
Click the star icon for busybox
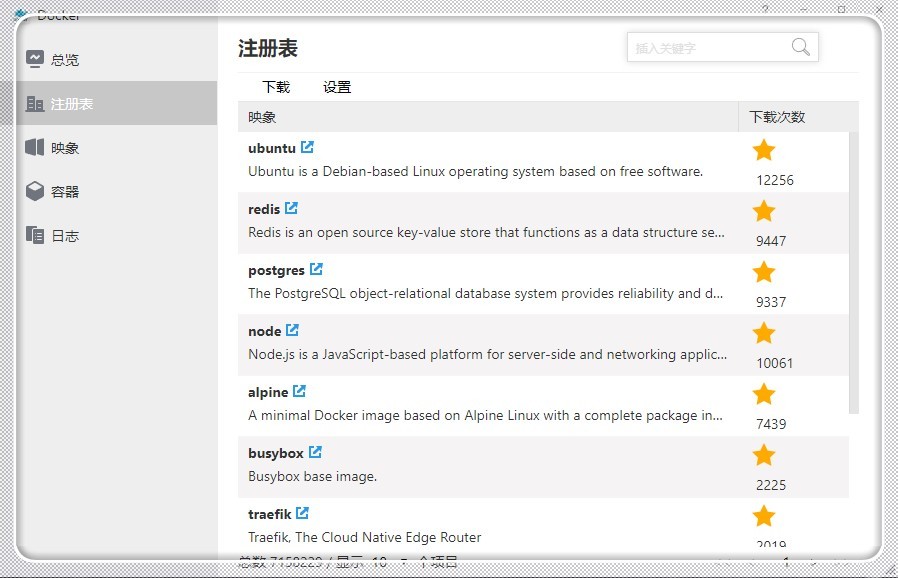click(x=764, y=455)
